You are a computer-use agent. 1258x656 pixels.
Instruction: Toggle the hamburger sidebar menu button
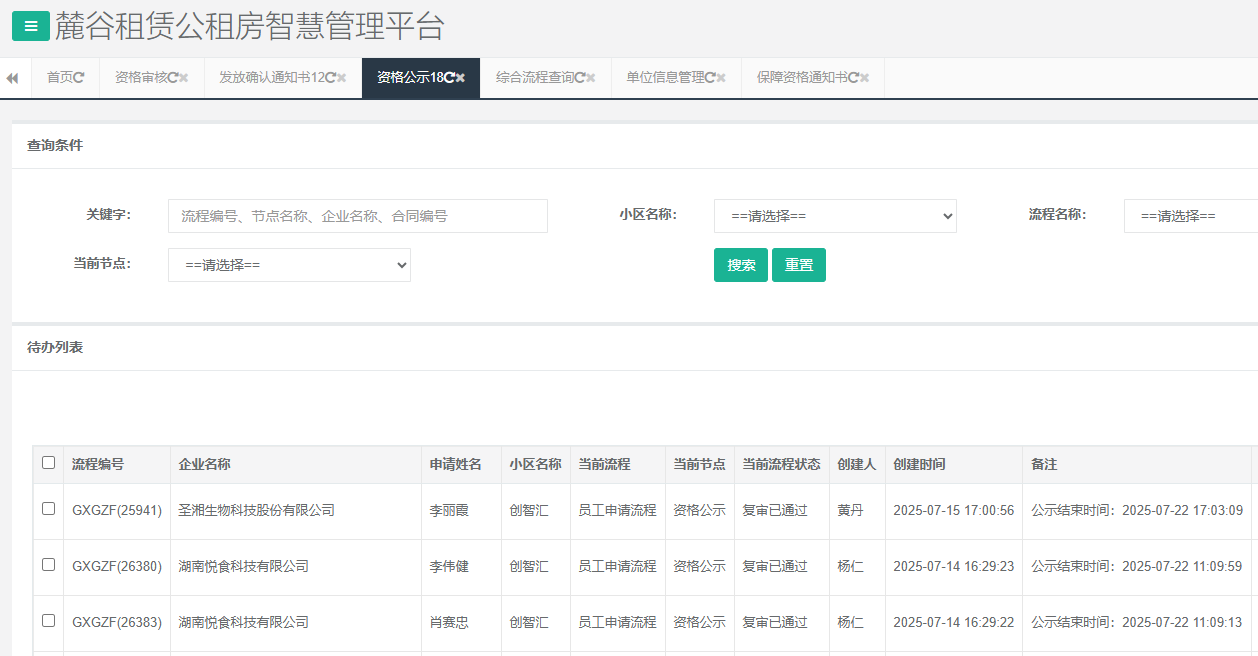(30, 27)
